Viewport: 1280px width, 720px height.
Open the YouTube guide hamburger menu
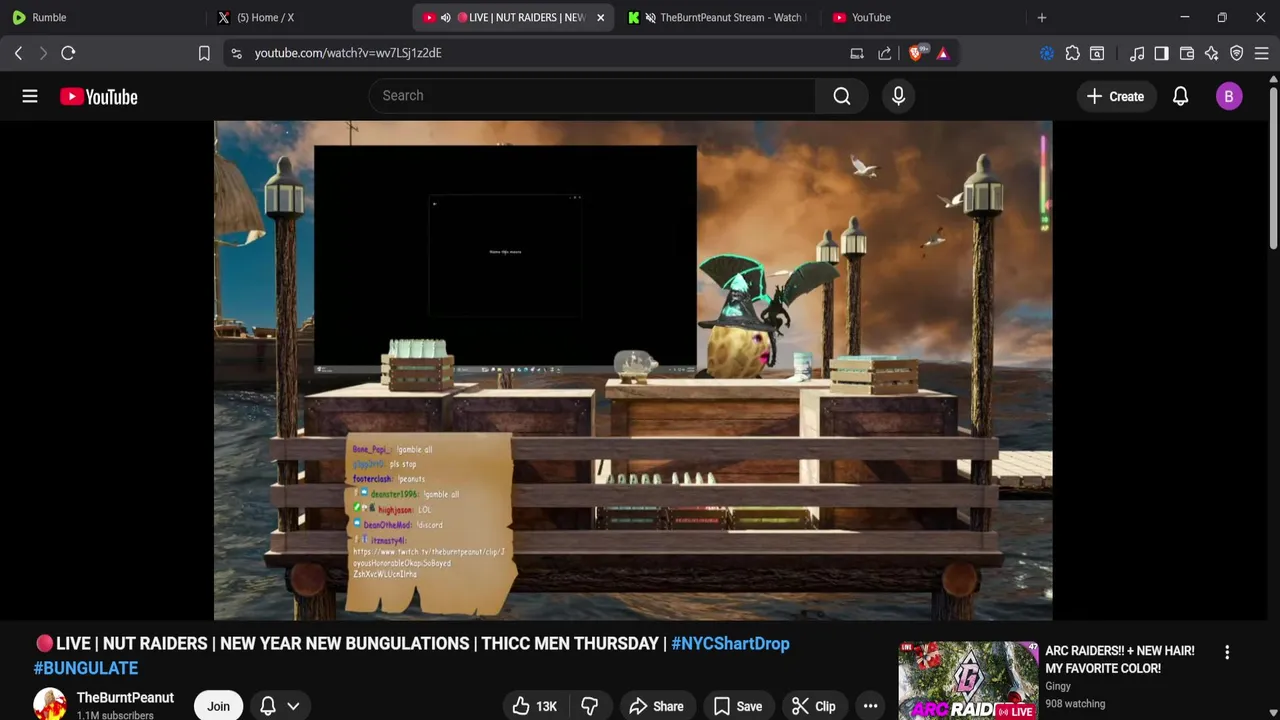[x=30, y=96]
